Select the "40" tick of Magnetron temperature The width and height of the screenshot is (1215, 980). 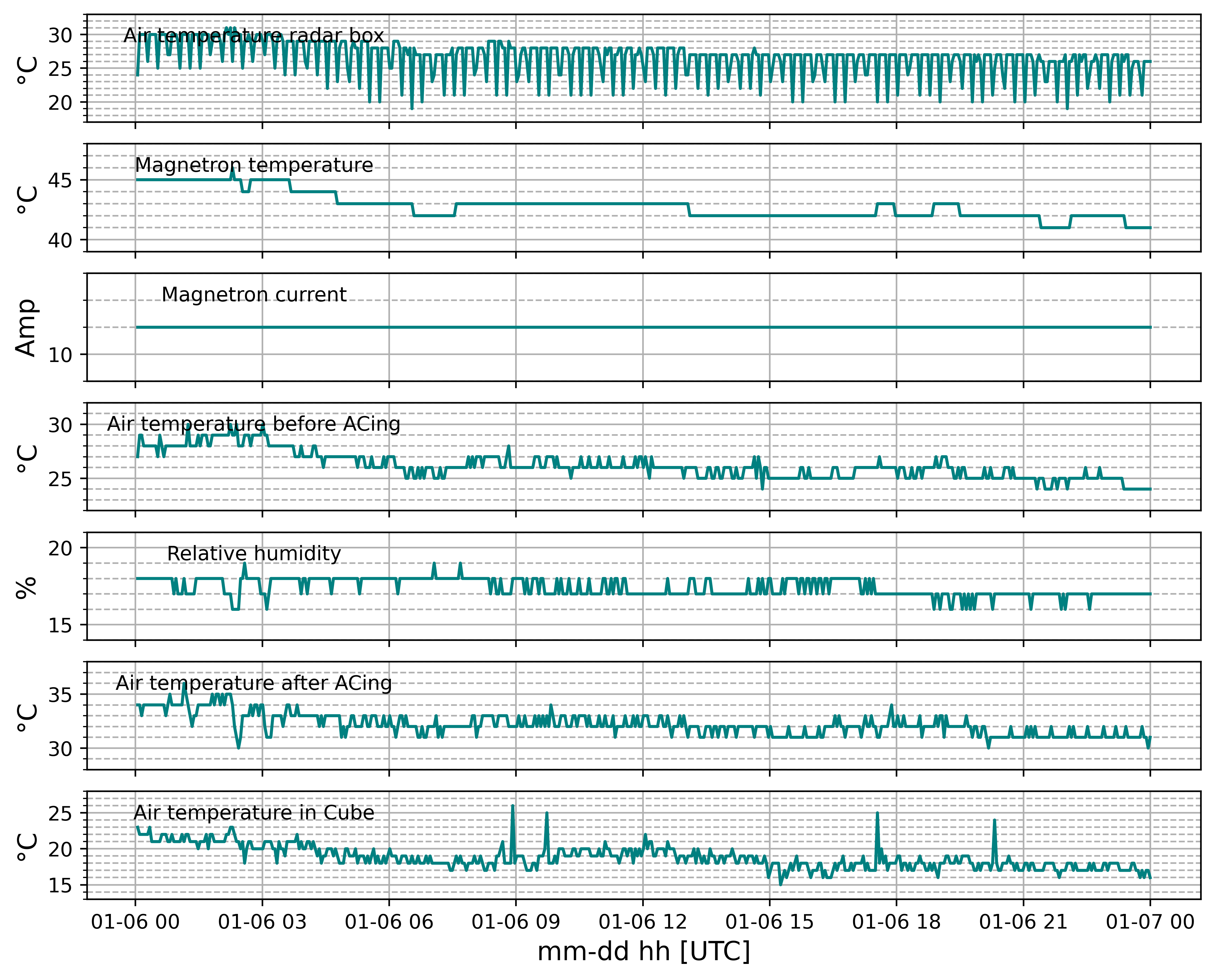click(x=60, y=240)
